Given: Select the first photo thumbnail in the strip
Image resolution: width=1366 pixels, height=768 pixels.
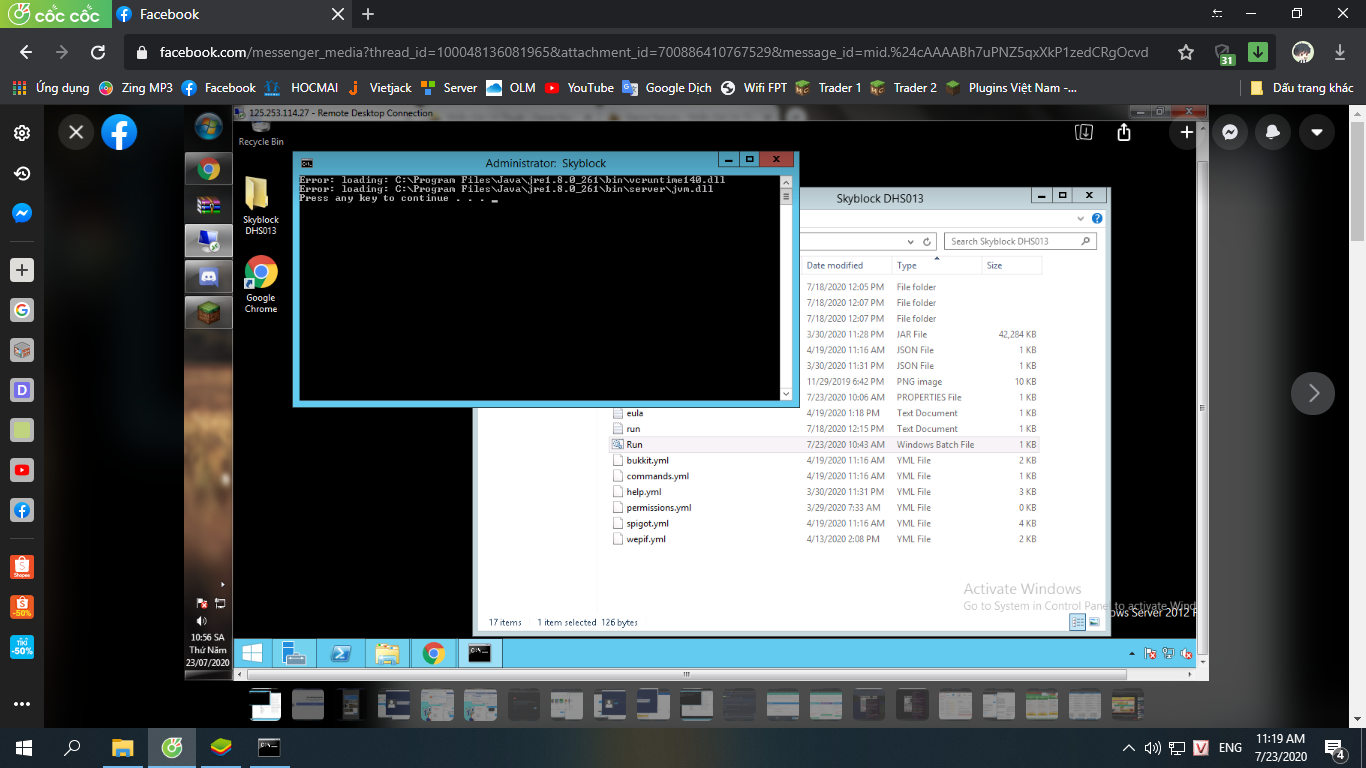Looking at the screenshot, I should click(x=265, y=704).
